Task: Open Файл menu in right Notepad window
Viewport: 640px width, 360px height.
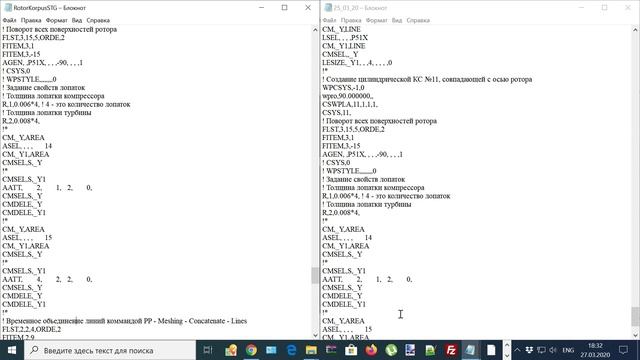Action: [329, 20]
